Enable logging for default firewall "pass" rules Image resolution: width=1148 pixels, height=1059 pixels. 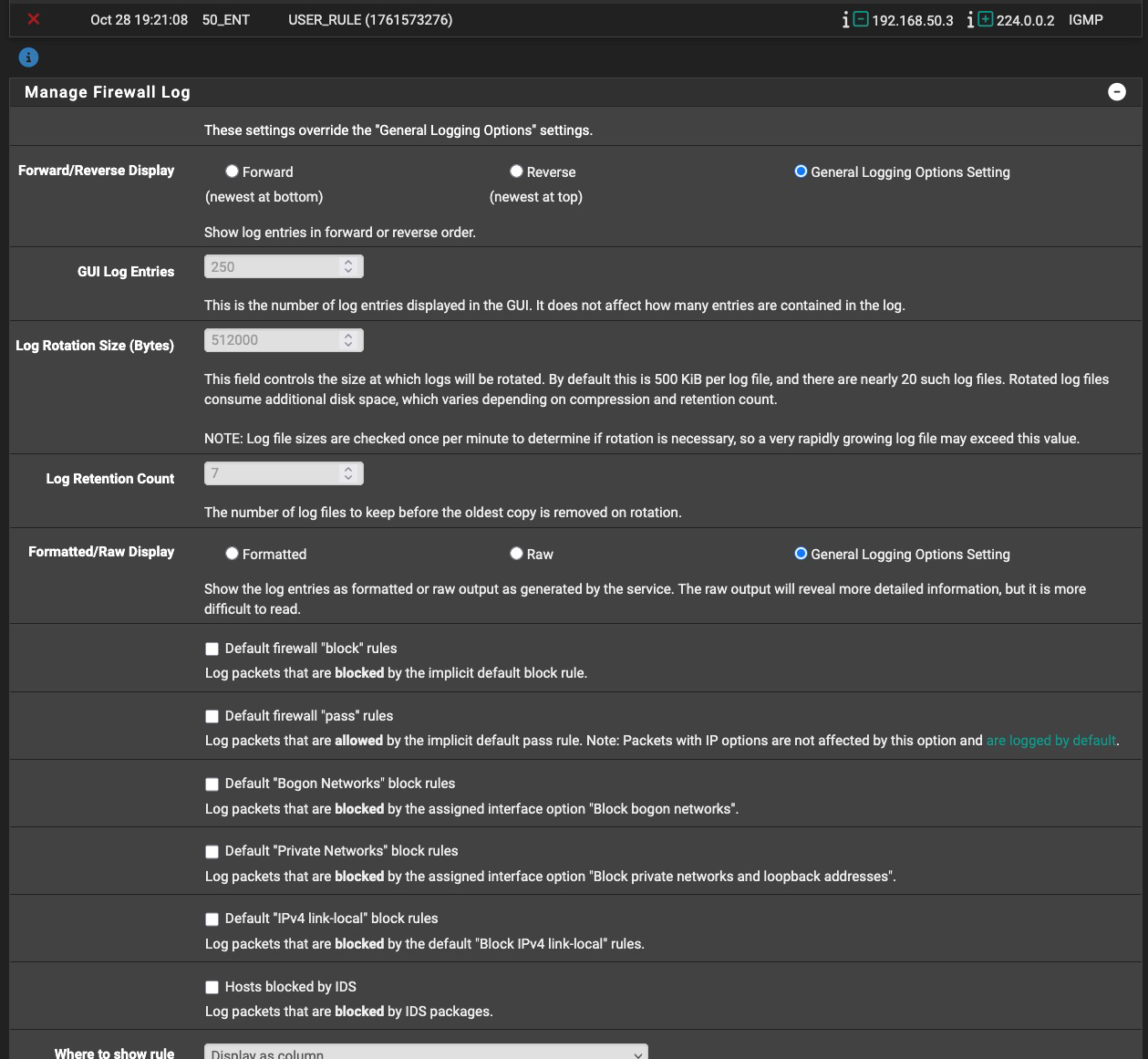[x=212, y=717]
